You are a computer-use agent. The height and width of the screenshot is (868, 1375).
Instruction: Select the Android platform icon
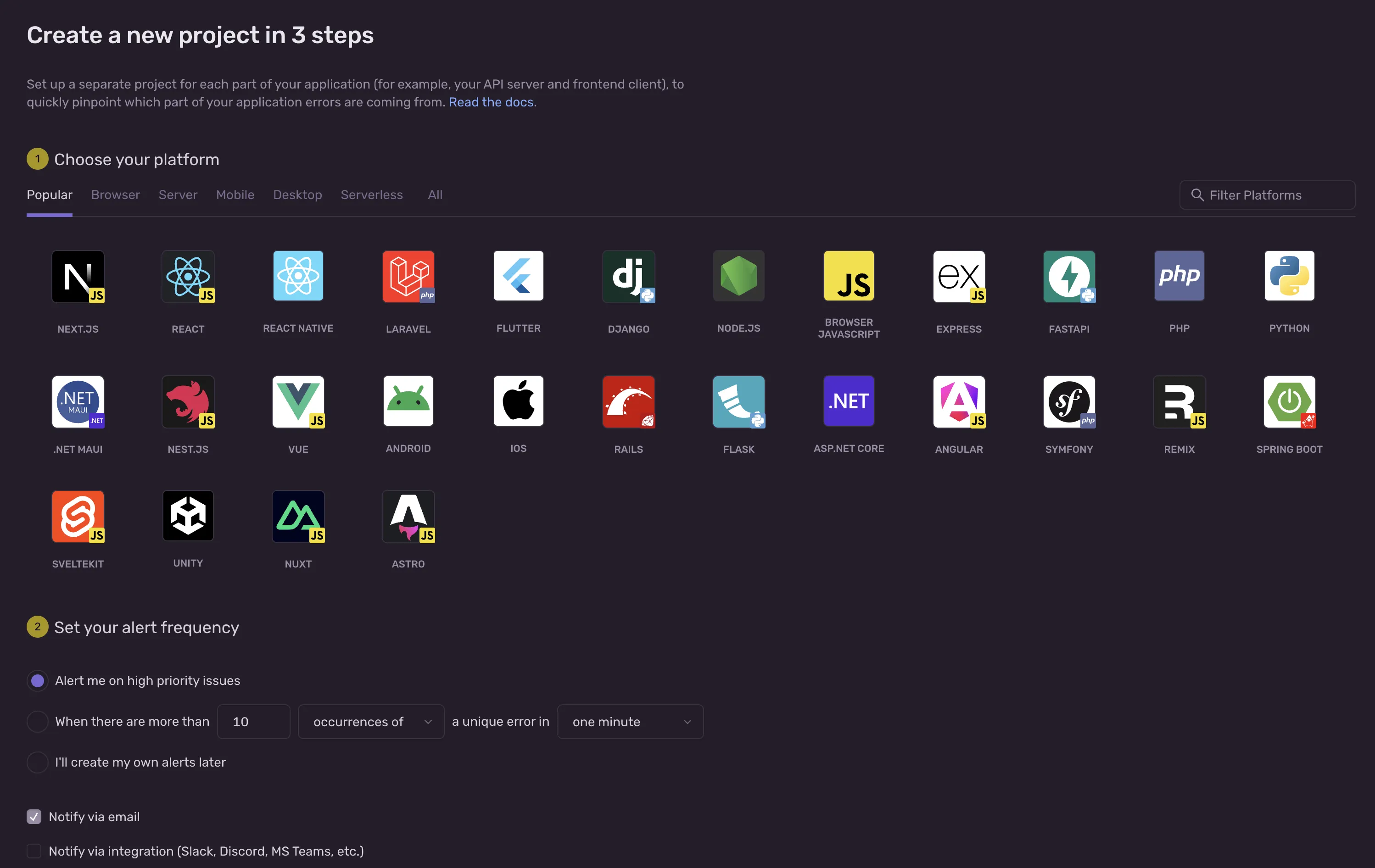click(408, 401)
